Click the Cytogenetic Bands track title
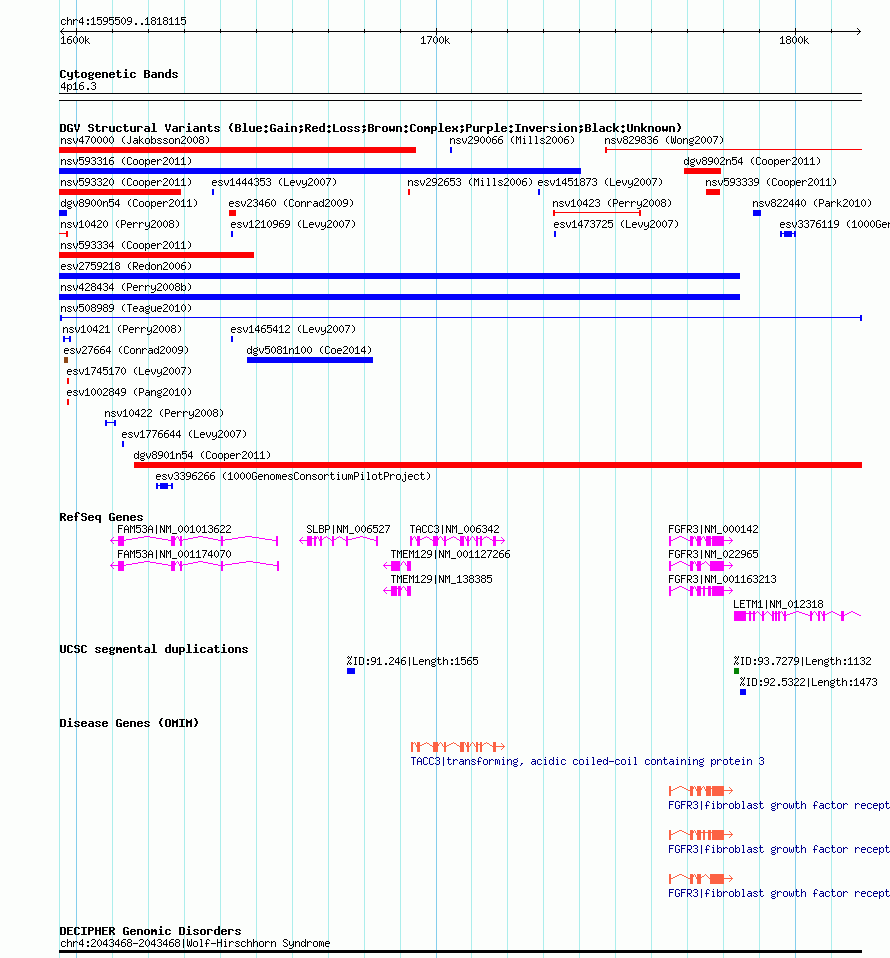 [x=119, y=74]
